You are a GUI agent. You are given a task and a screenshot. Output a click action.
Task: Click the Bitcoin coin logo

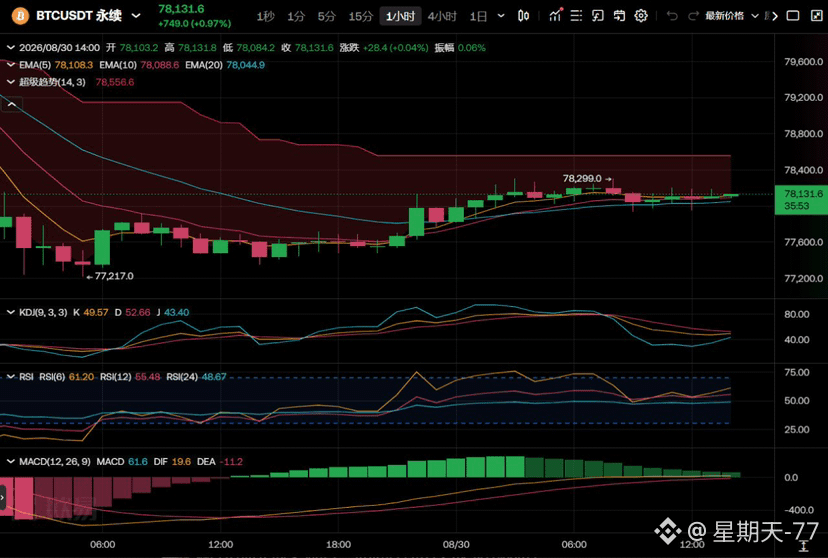20,16
